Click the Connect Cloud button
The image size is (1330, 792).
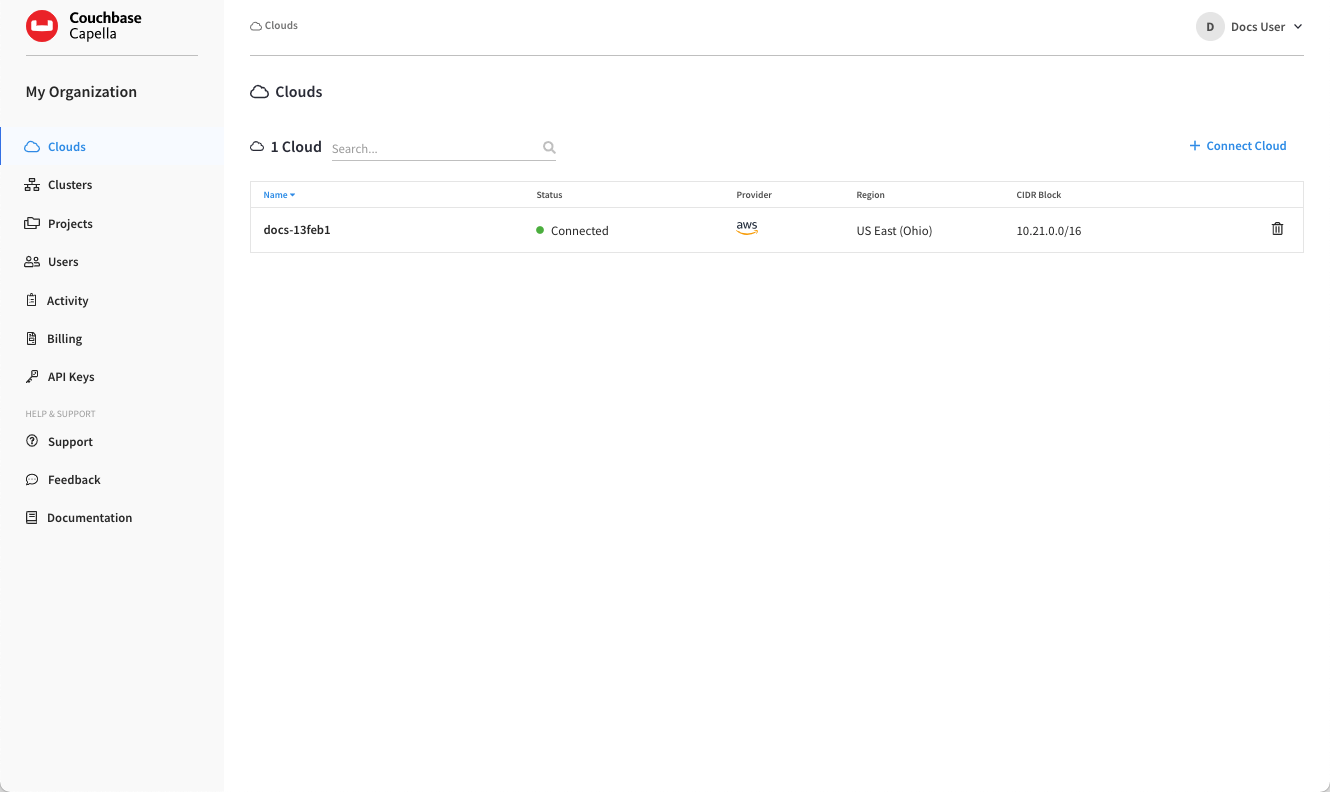pyautogui.click(x=1237, y=145)
